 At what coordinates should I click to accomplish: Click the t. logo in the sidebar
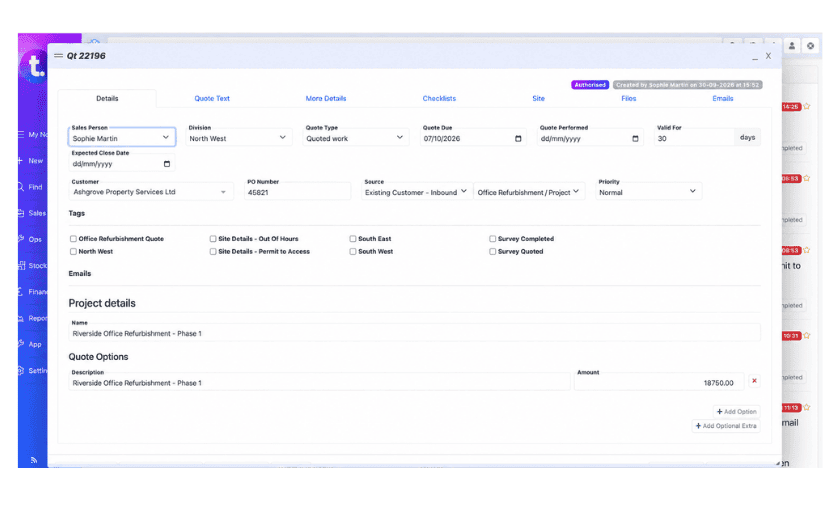35,66
